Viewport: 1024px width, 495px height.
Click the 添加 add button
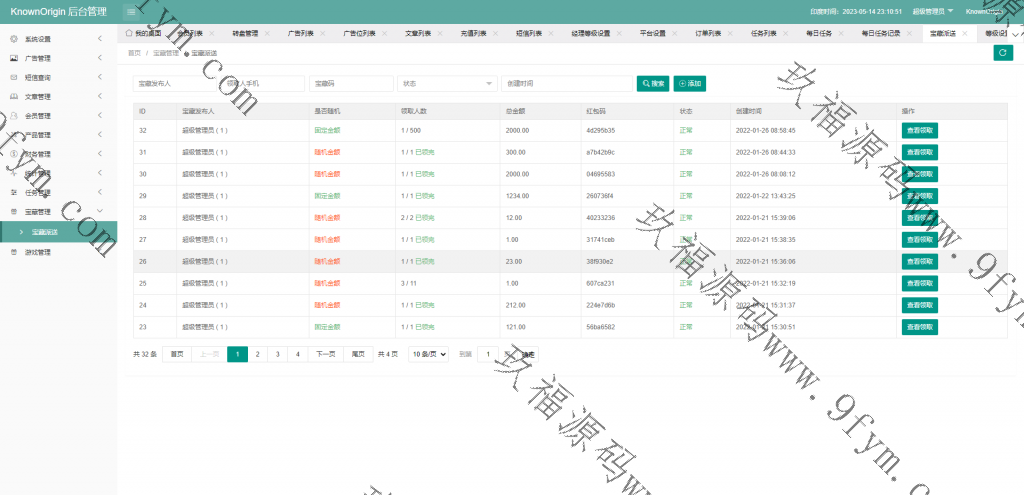(691, 84)
